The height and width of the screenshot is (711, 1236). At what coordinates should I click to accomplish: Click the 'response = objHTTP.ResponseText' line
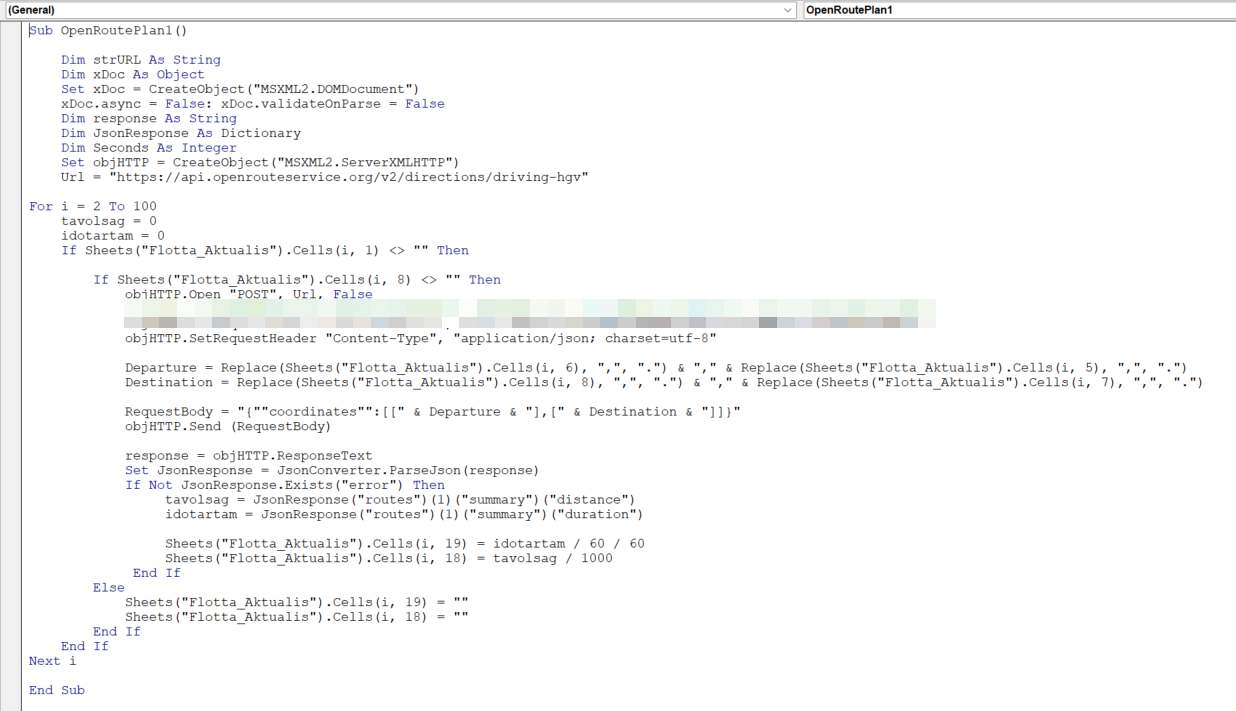point(249,456)
